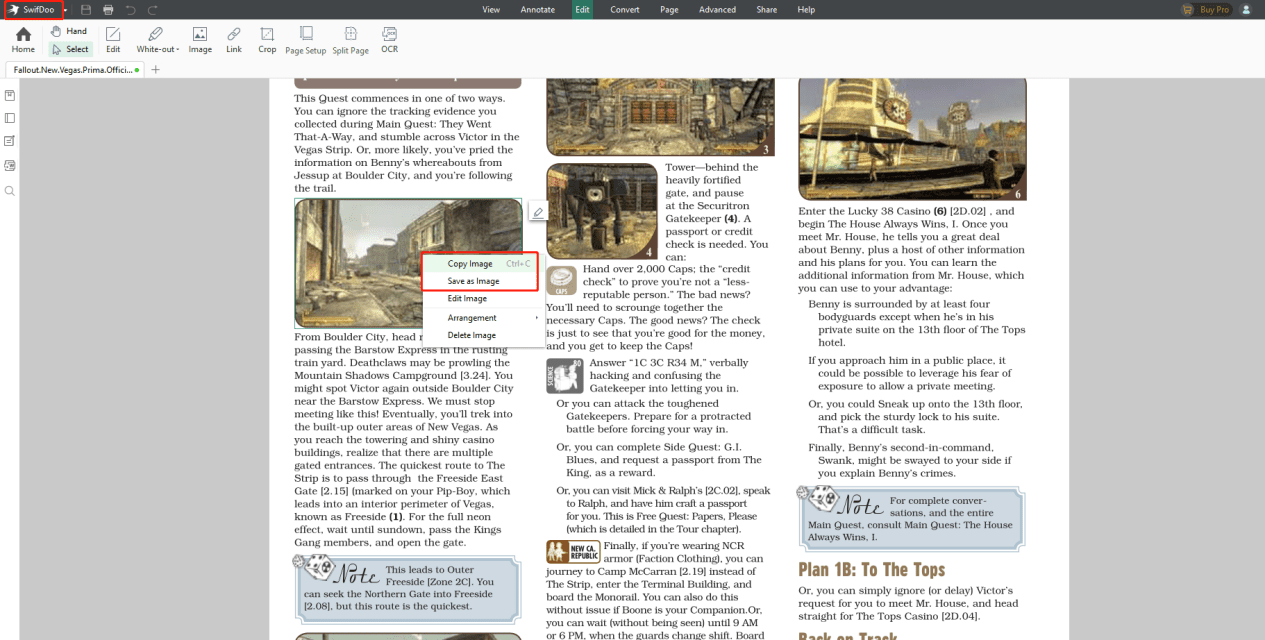Click the Page Setup icon
1265x640 pixels.
tap(305, 40)
